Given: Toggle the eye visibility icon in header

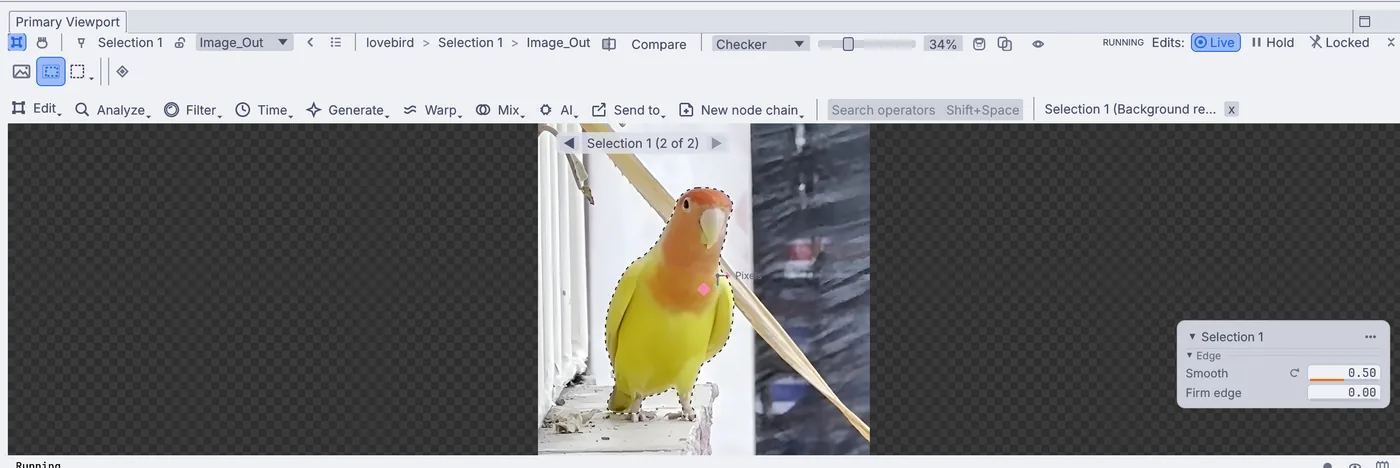Looking at the screenshot, I should 1038,44.
